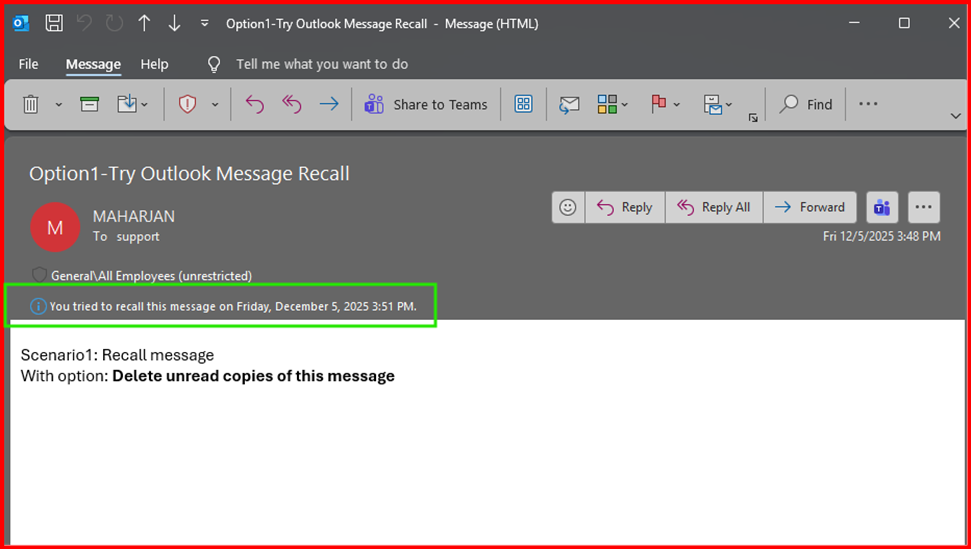Click the Forward button in header
Image resolution: width=971 pixels, height=549 pixels.
pyautogui.click(x=810, y=207)
